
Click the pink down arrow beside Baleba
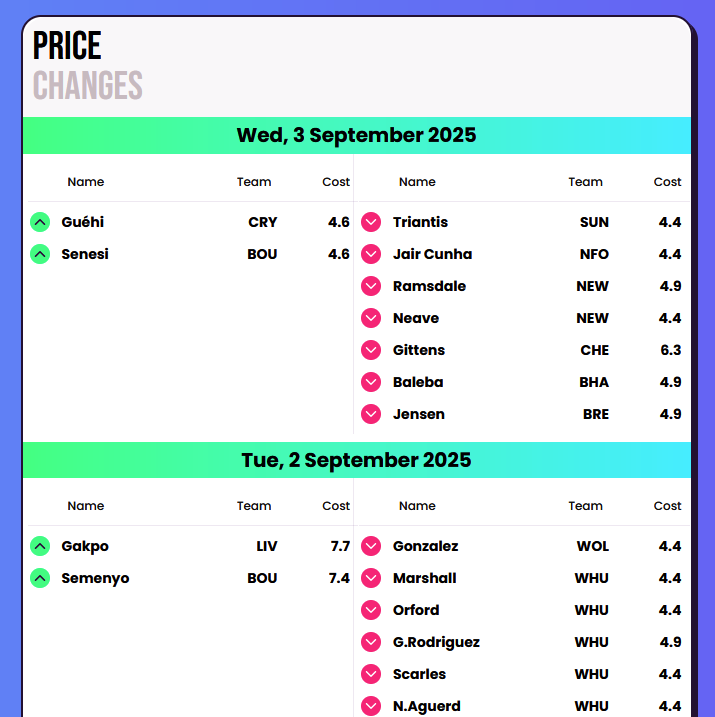pos(371,382)
